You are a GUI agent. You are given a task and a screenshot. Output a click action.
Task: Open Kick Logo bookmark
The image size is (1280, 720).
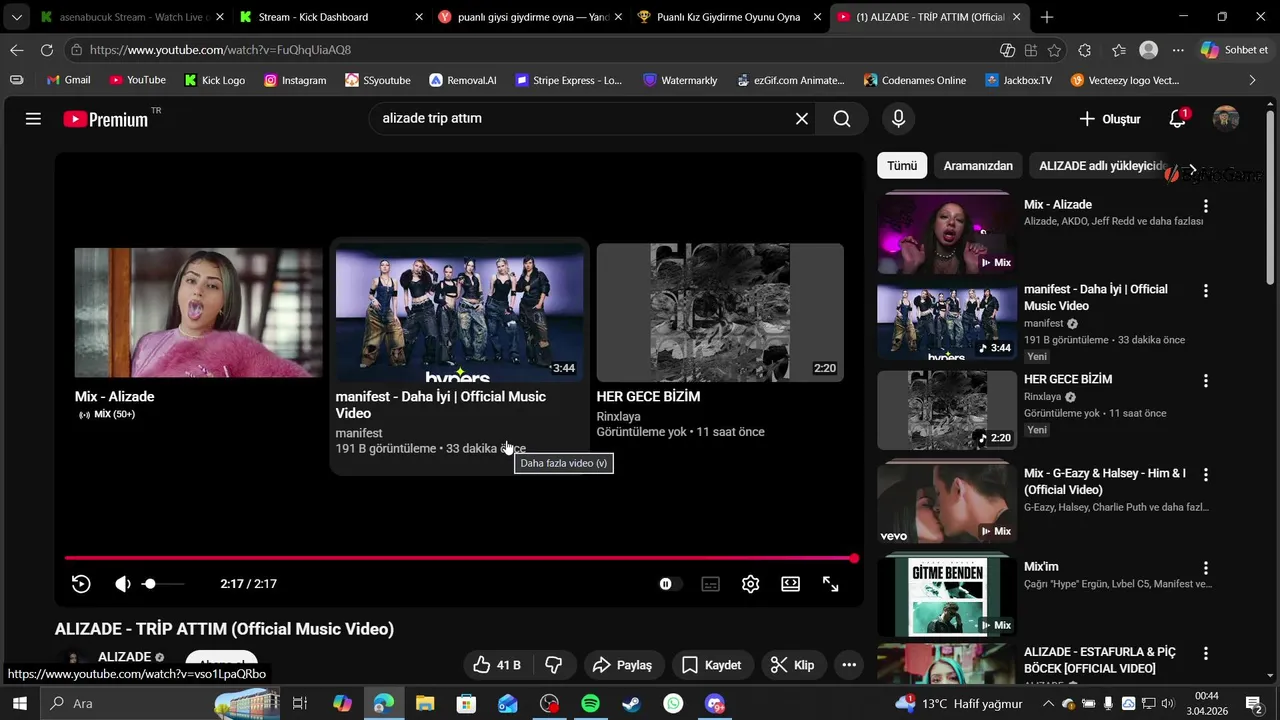pyautogui.click(x=214, y=80)
